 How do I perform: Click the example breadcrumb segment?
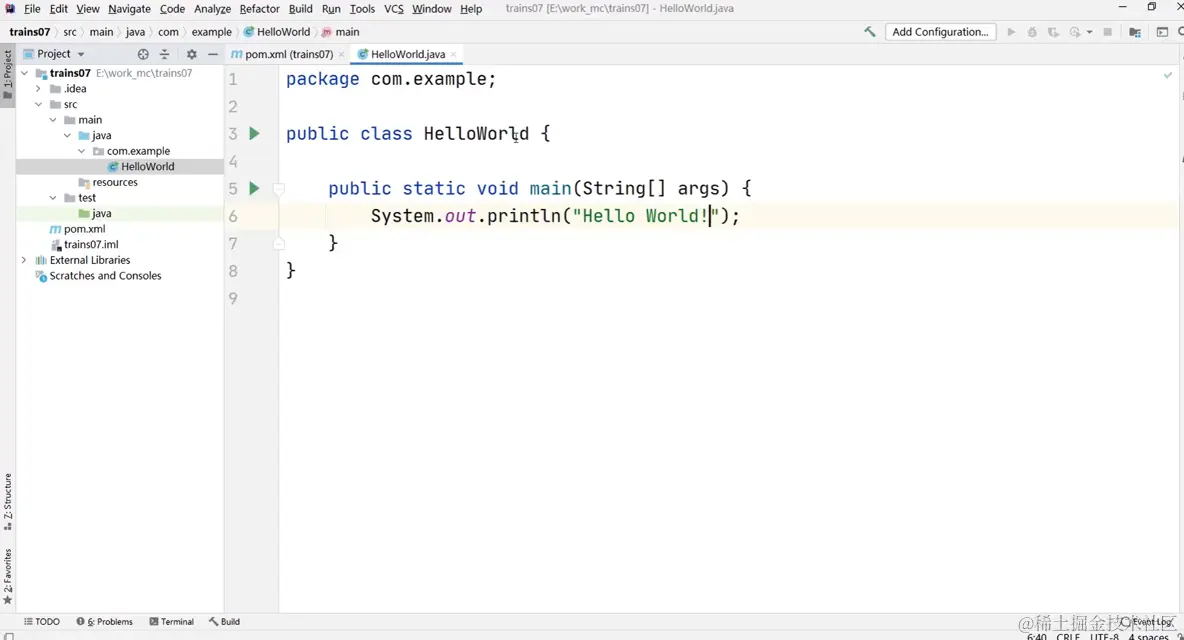click(211, 32)
